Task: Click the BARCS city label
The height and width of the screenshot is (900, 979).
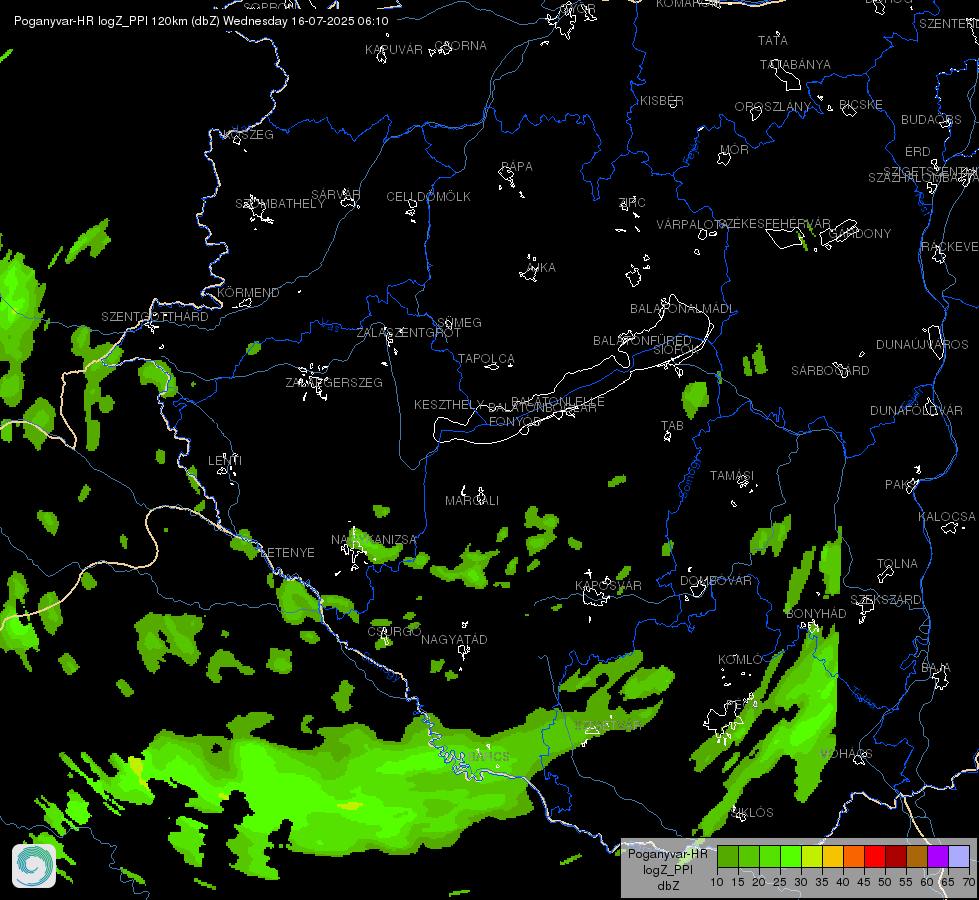Action: tap(489, 756)
